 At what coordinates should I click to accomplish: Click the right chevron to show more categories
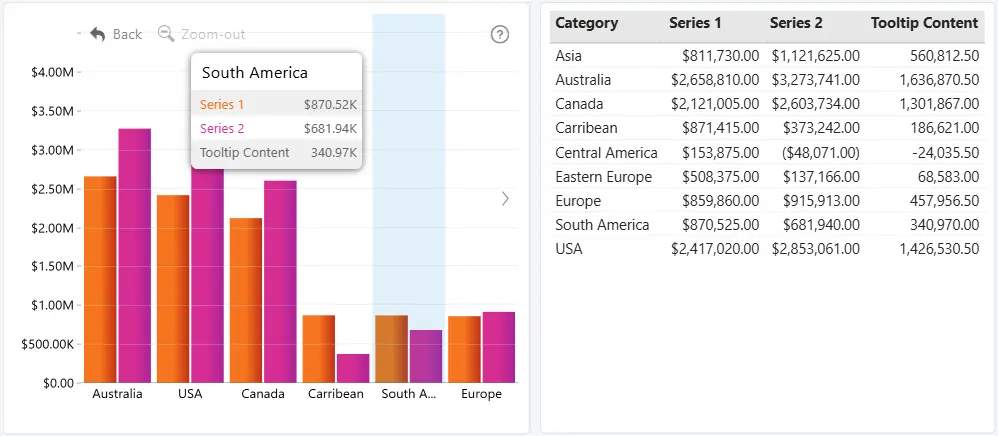(505, 199)
